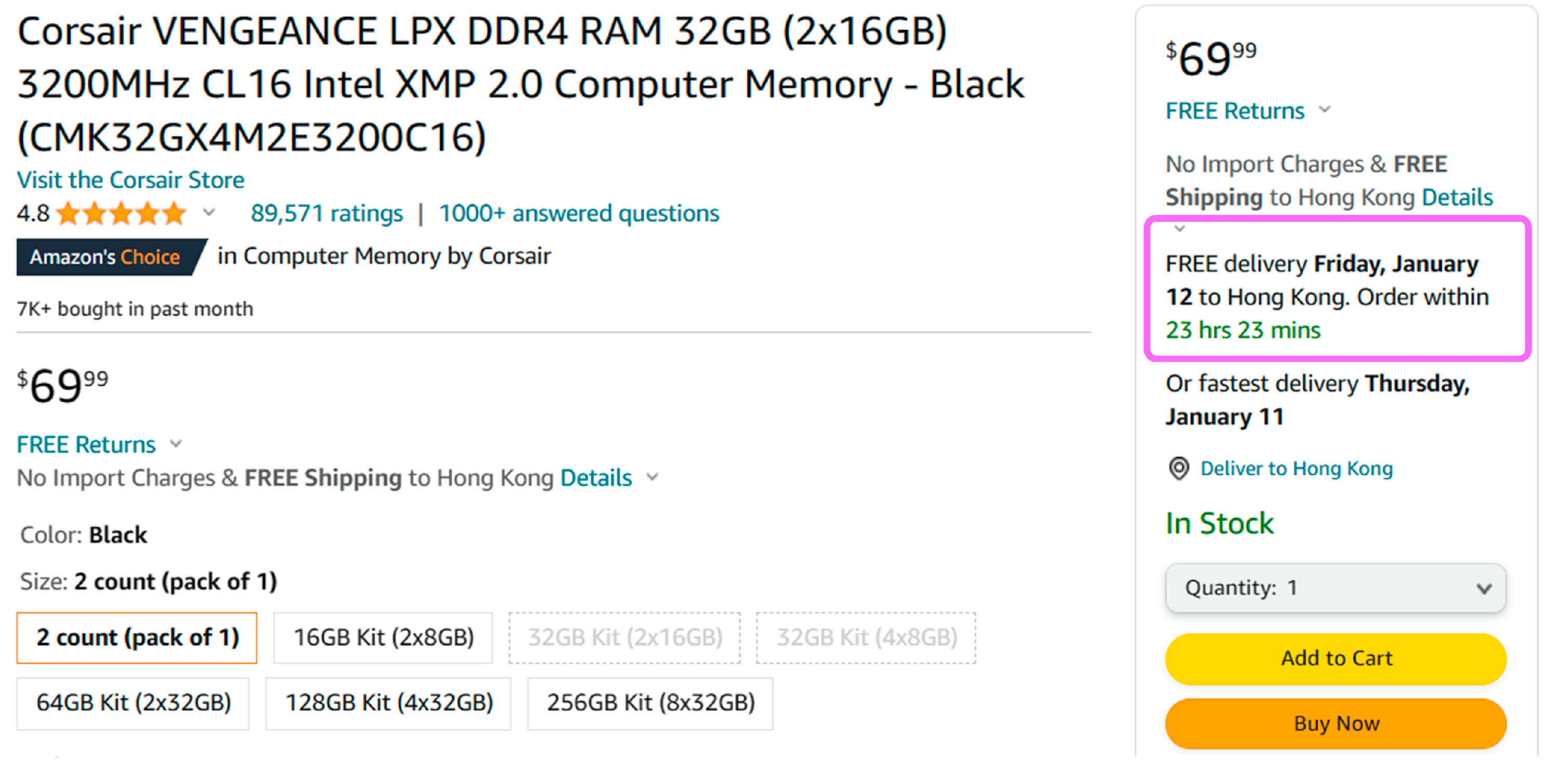Choose the 128GB Kit (4x32GB) size

(388, 703)
